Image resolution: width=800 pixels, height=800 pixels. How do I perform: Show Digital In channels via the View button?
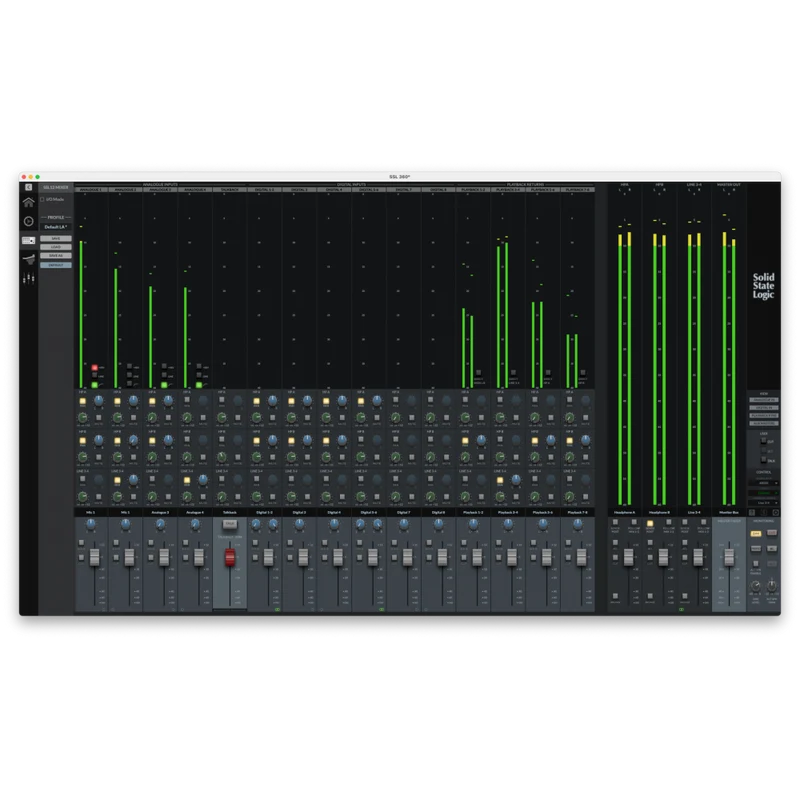point(764,408)
